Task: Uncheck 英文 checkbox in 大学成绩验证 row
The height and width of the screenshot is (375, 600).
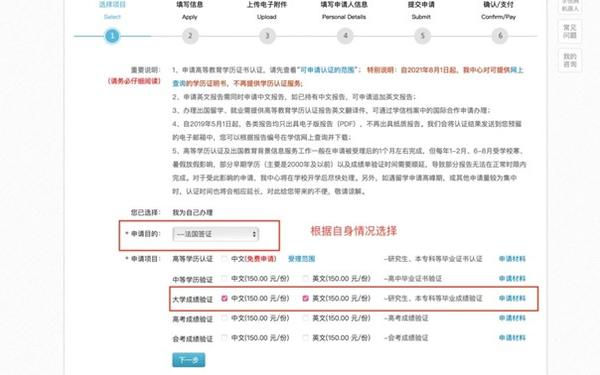Action: (x=305, y=298)
